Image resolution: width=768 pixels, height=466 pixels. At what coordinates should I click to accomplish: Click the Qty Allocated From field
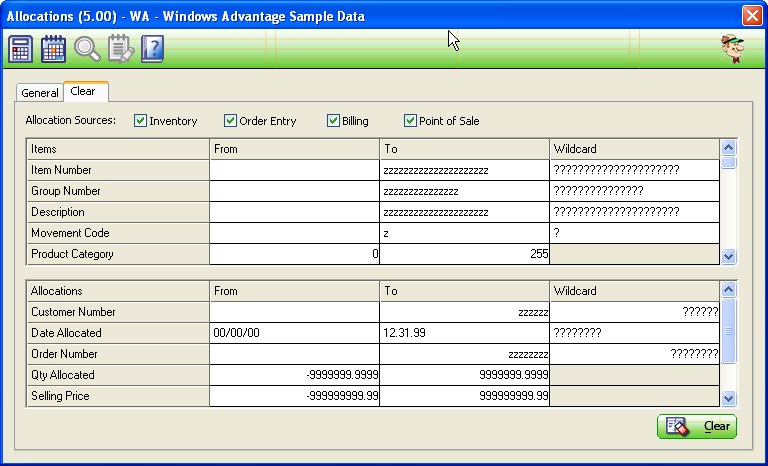tap(294, 375)
